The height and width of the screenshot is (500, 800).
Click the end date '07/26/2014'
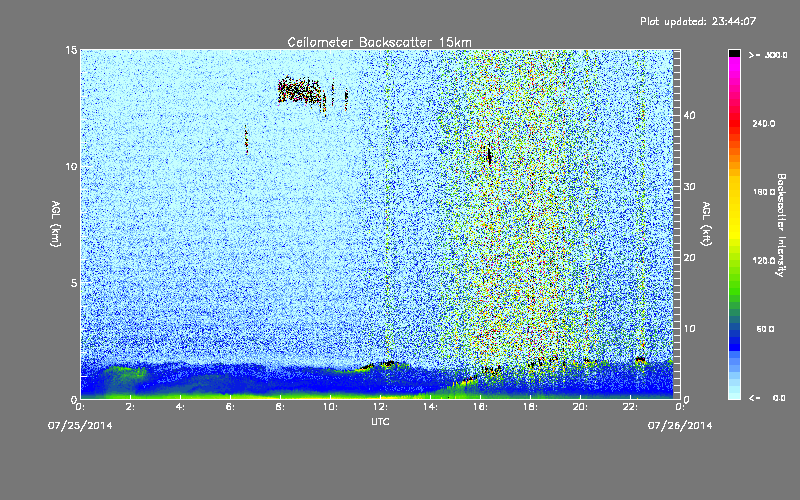click(680, 426)
